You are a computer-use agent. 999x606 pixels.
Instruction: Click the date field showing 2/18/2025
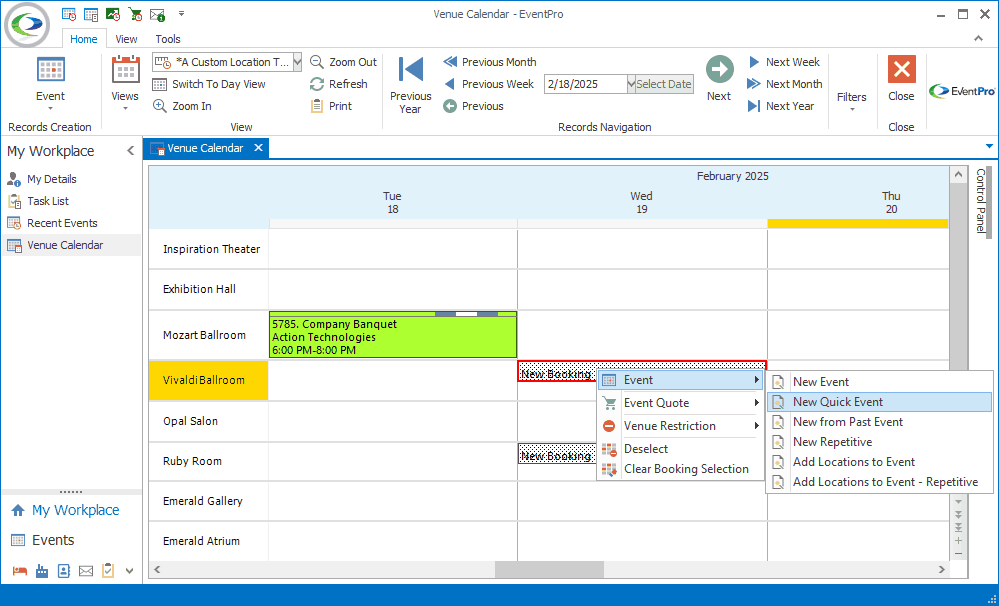[585, 84]
